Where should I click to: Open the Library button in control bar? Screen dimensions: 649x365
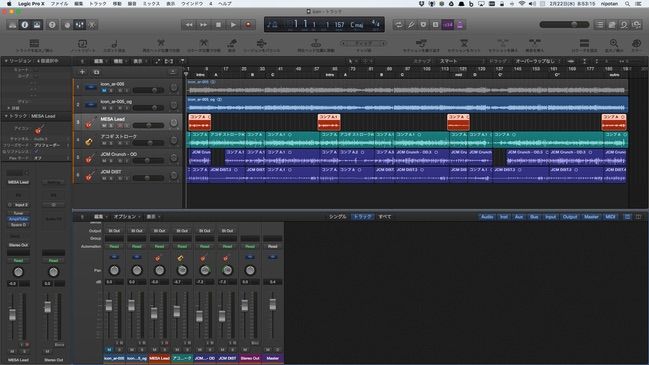pyautogui.click(x=12, y=25)
